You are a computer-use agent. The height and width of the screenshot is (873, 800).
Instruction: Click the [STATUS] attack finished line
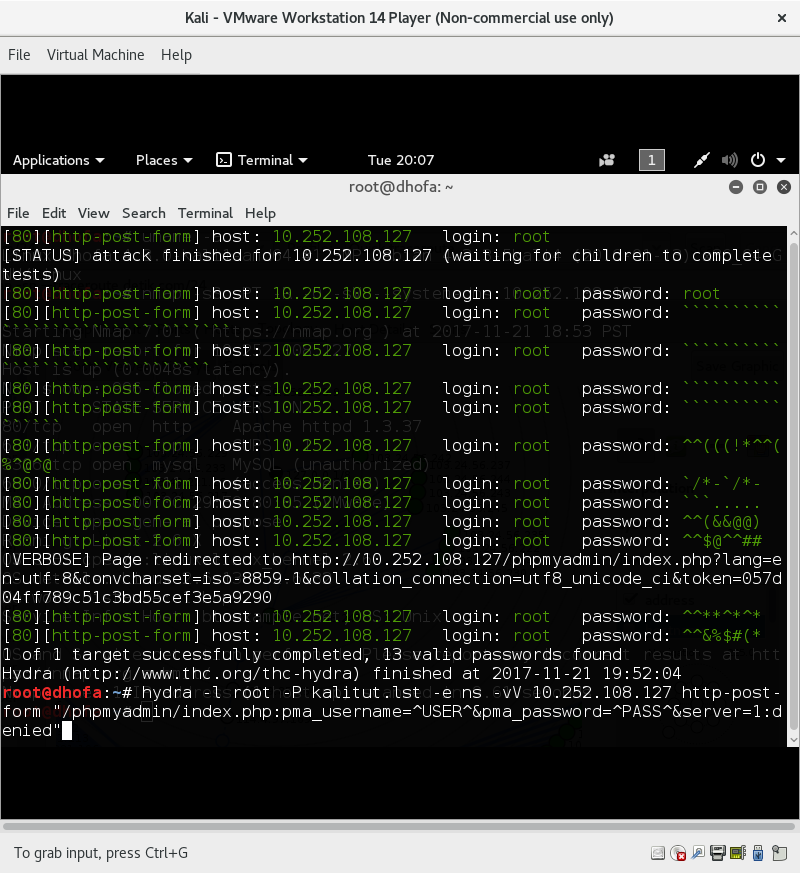coord(393,265)
